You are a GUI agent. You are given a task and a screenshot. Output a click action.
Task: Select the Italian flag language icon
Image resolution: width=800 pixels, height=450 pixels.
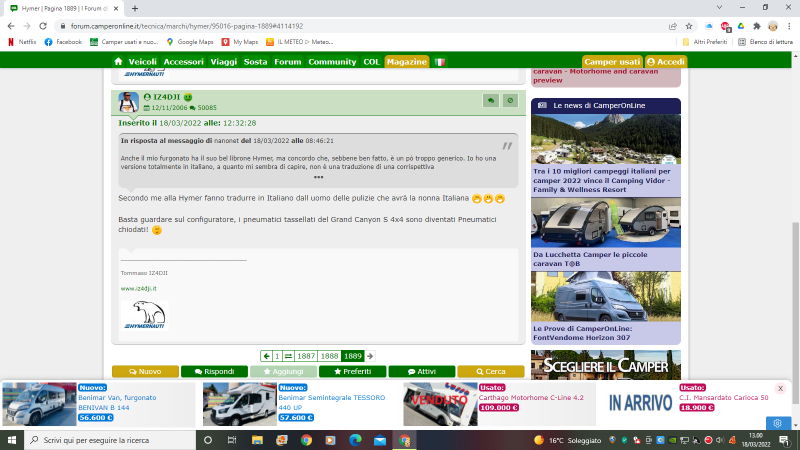tap(440, 62)
